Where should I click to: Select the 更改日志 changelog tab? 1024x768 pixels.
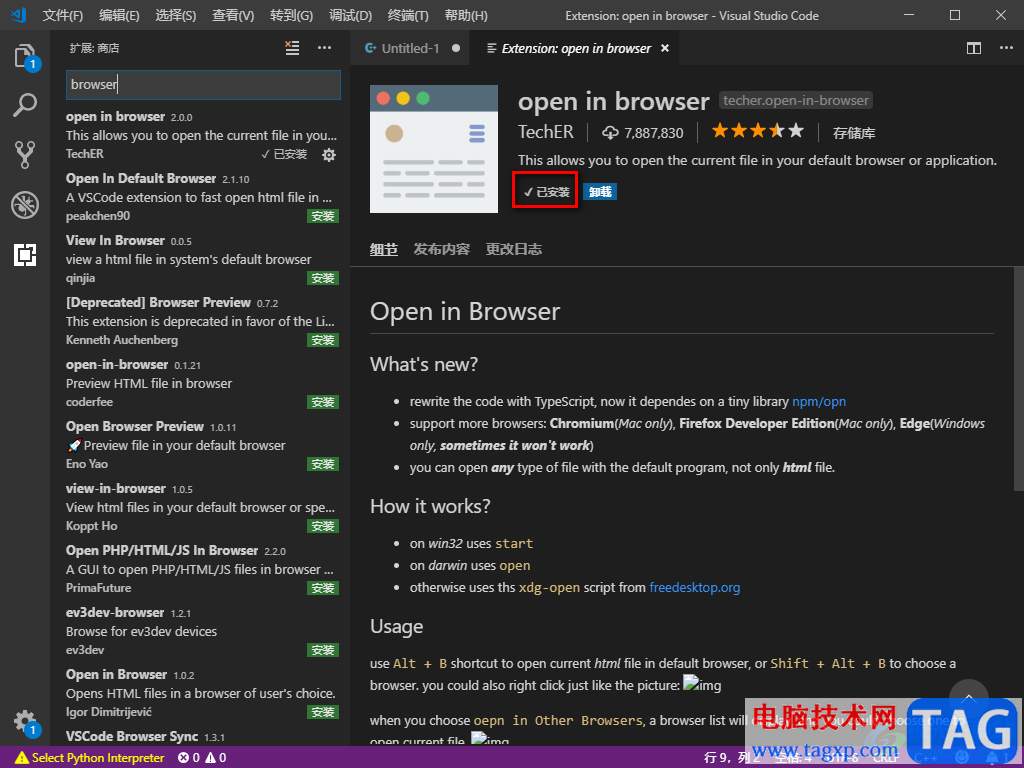pyautogui.click(x=514, y=249)
